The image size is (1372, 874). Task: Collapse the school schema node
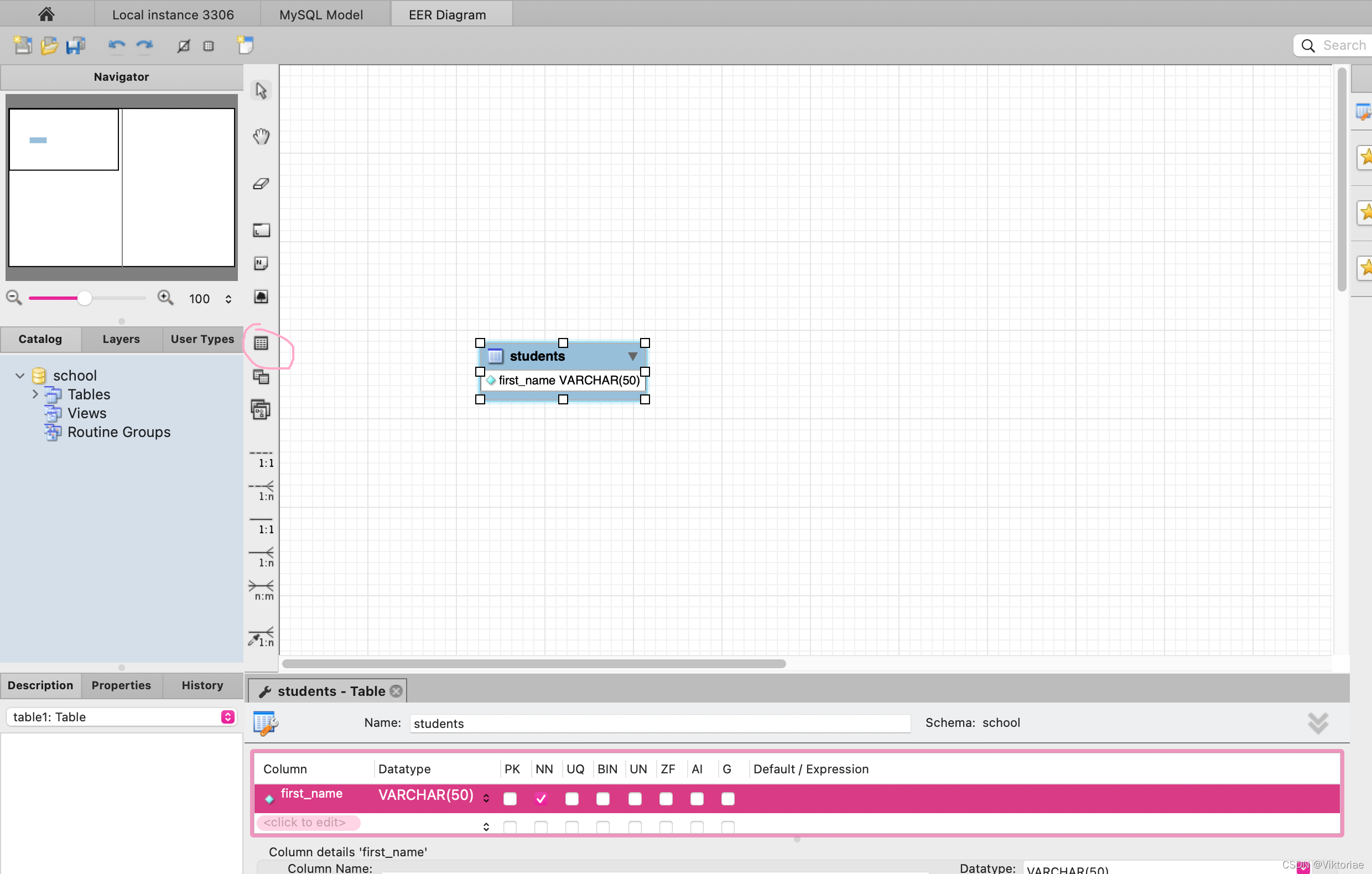point(20,376)
